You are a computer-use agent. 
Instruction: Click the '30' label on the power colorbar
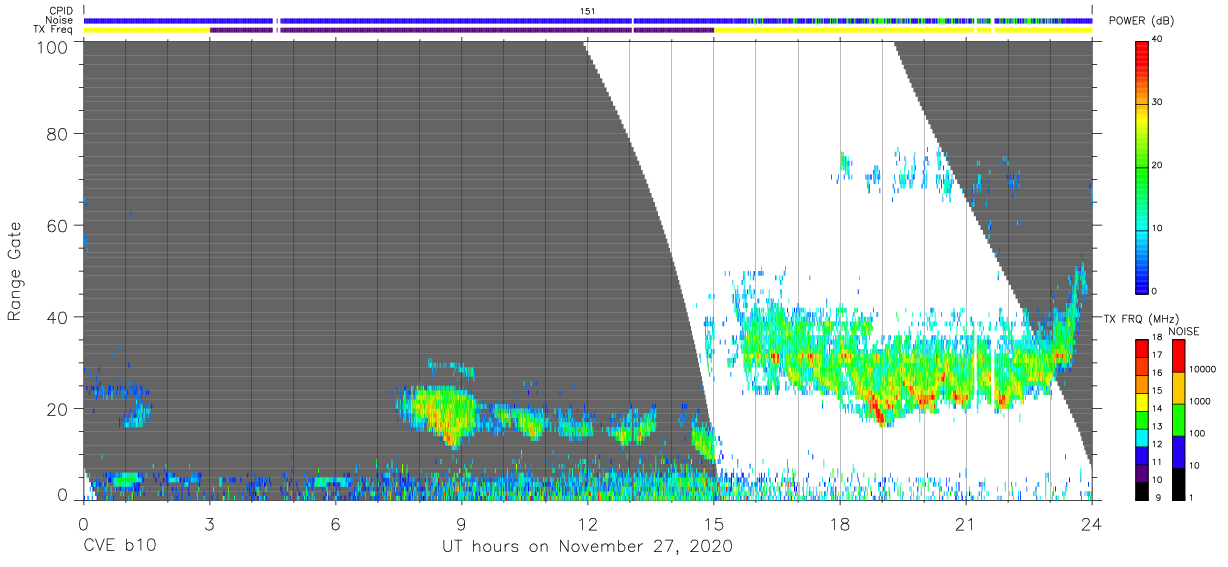pyautogui.click(x=1157, y=103)
